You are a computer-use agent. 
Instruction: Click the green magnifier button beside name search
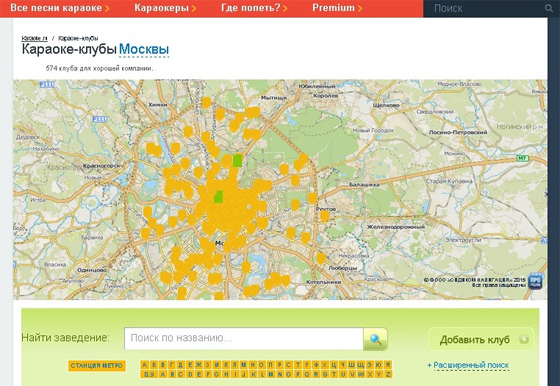coord(375,339)
